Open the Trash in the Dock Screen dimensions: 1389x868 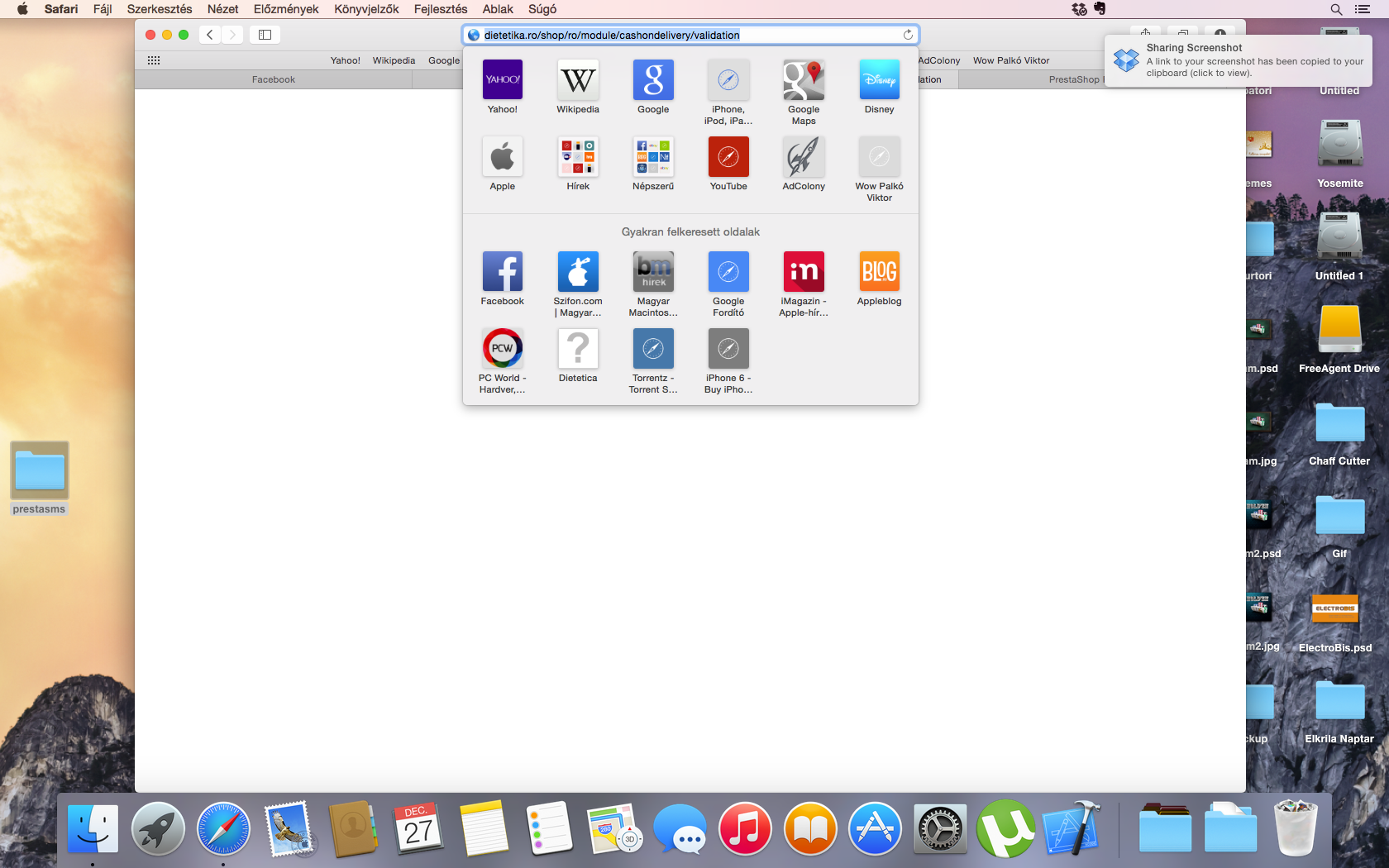[x=1296, y=827]
